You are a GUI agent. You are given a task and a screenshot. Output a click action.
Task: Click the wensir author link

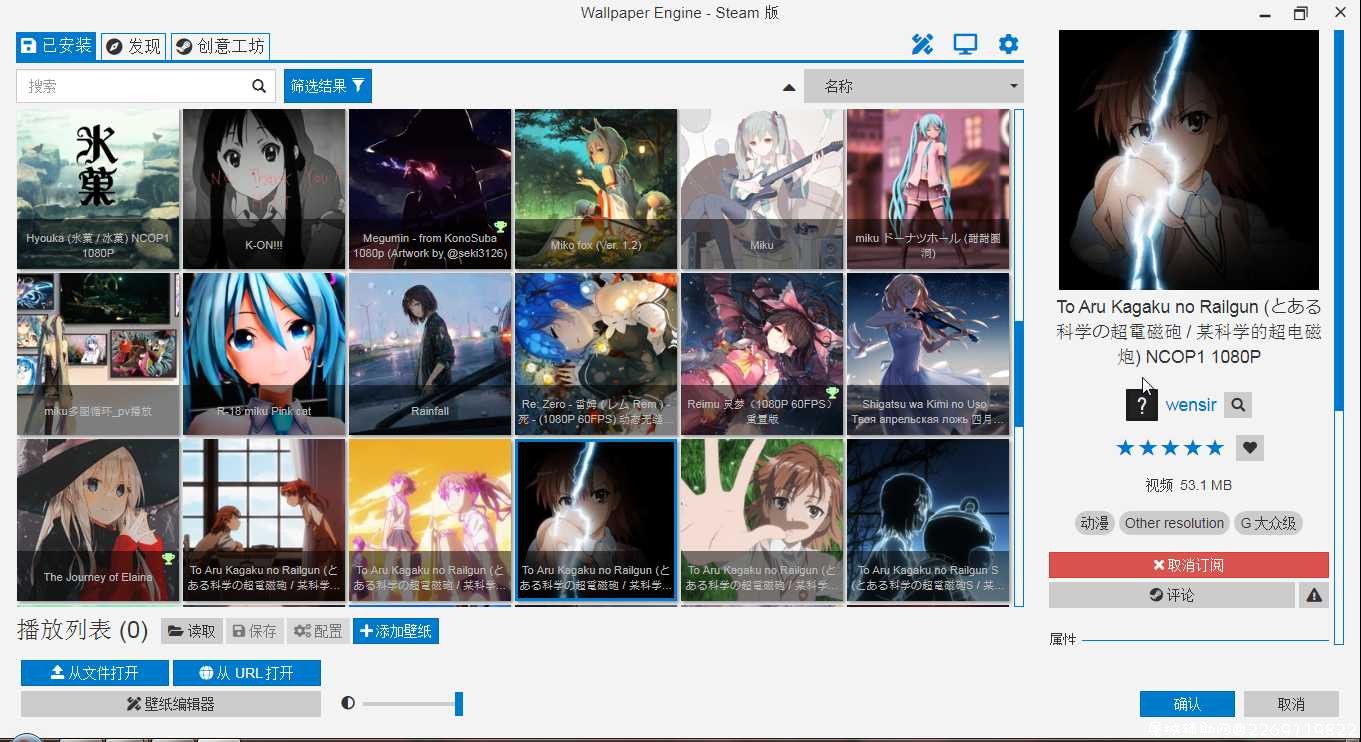1191,405
